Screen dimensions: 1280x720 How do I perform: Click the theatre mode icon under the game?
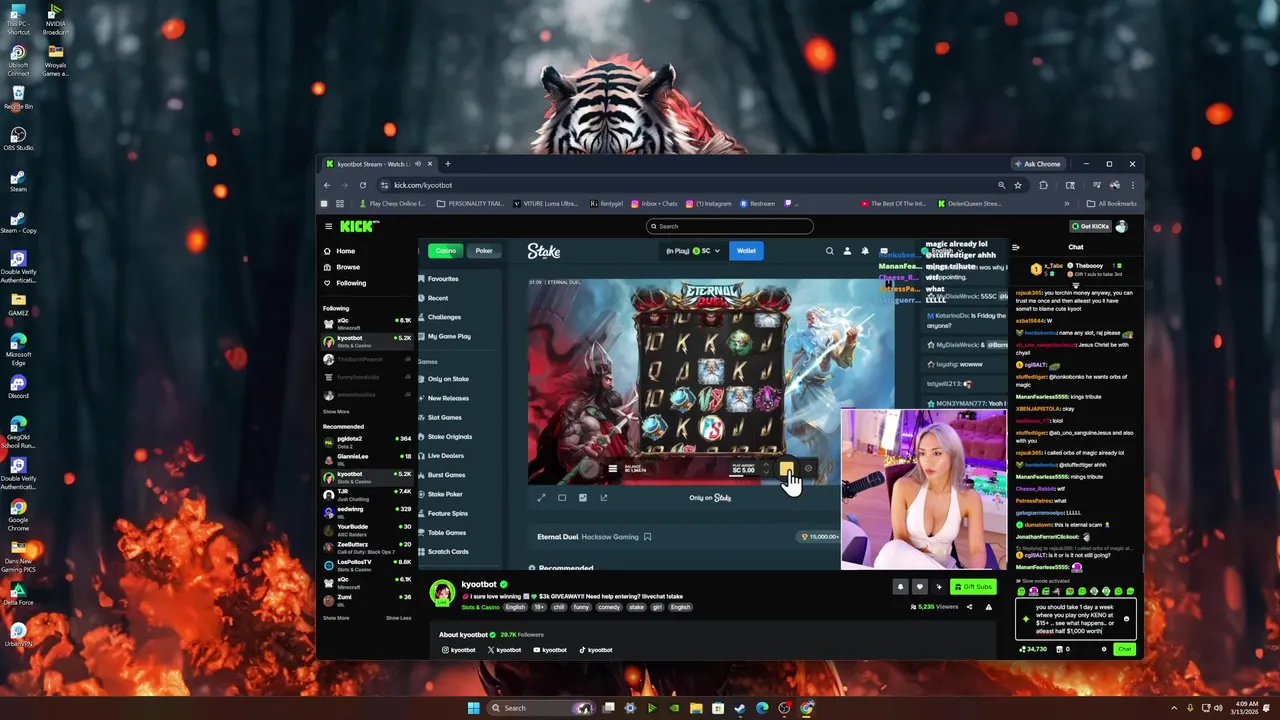point(562,498)
